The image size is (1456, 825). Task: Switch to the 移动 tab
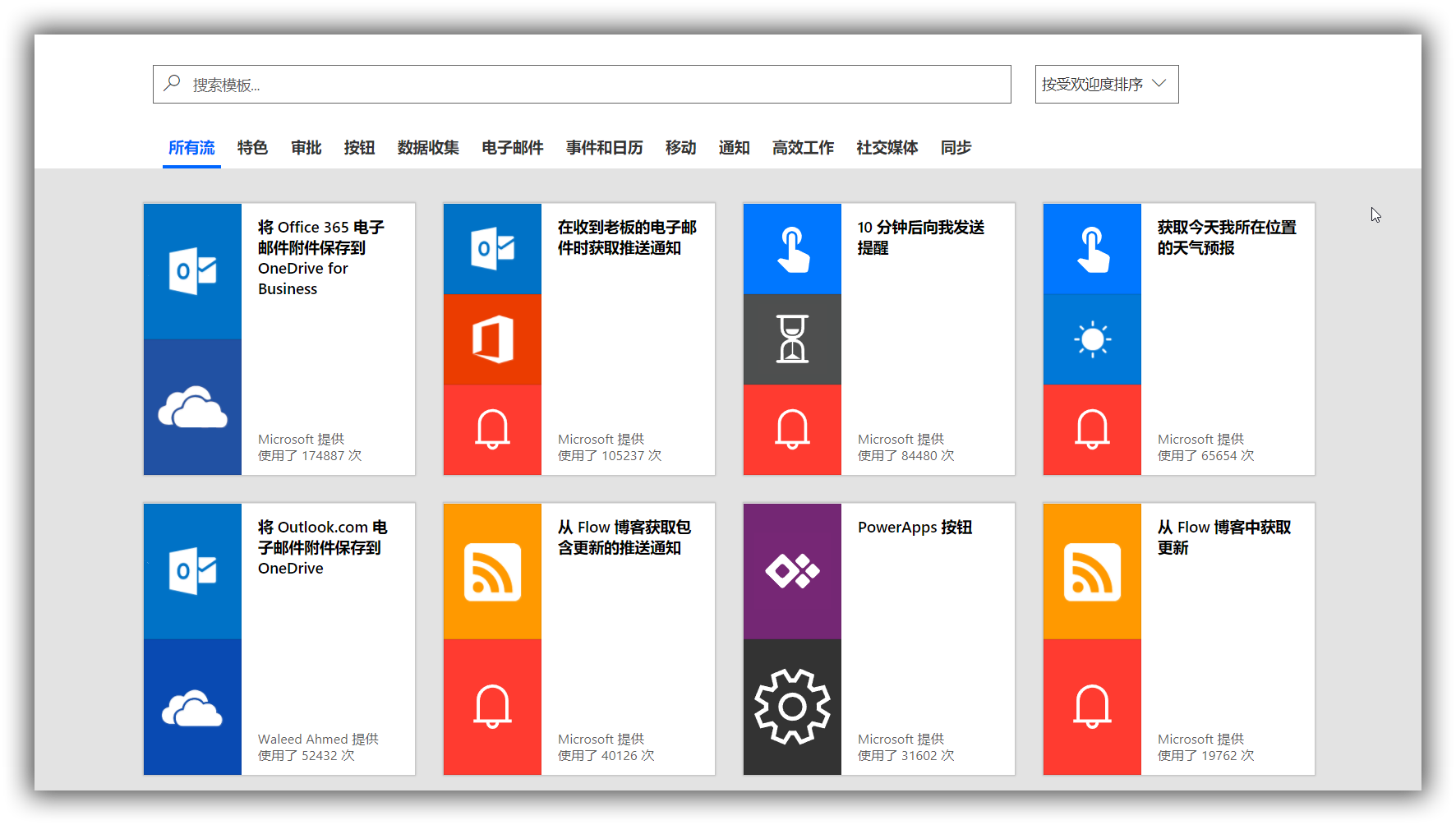pos(680,148)
